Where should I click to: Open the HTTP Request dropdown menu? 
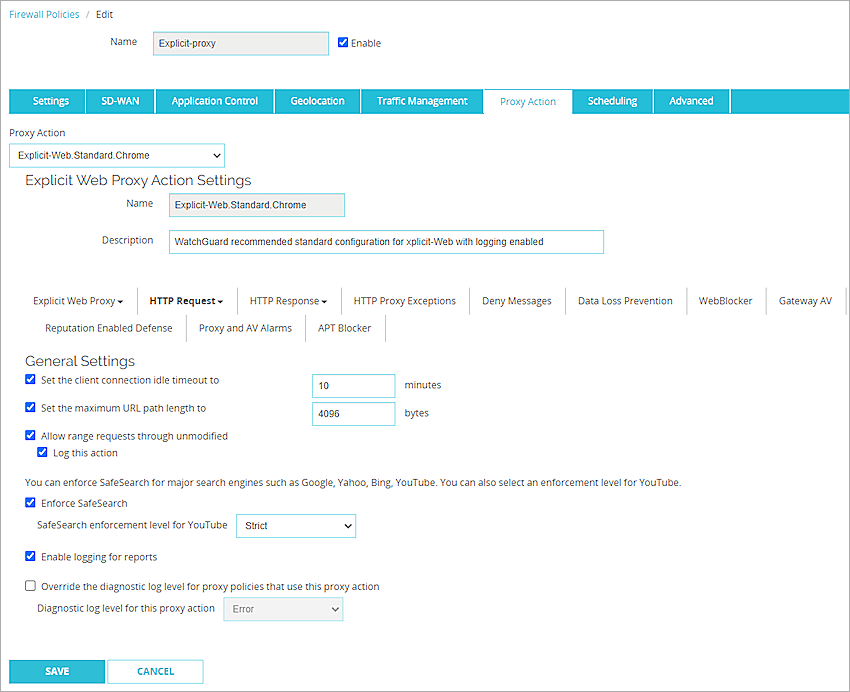click(186, 300)
